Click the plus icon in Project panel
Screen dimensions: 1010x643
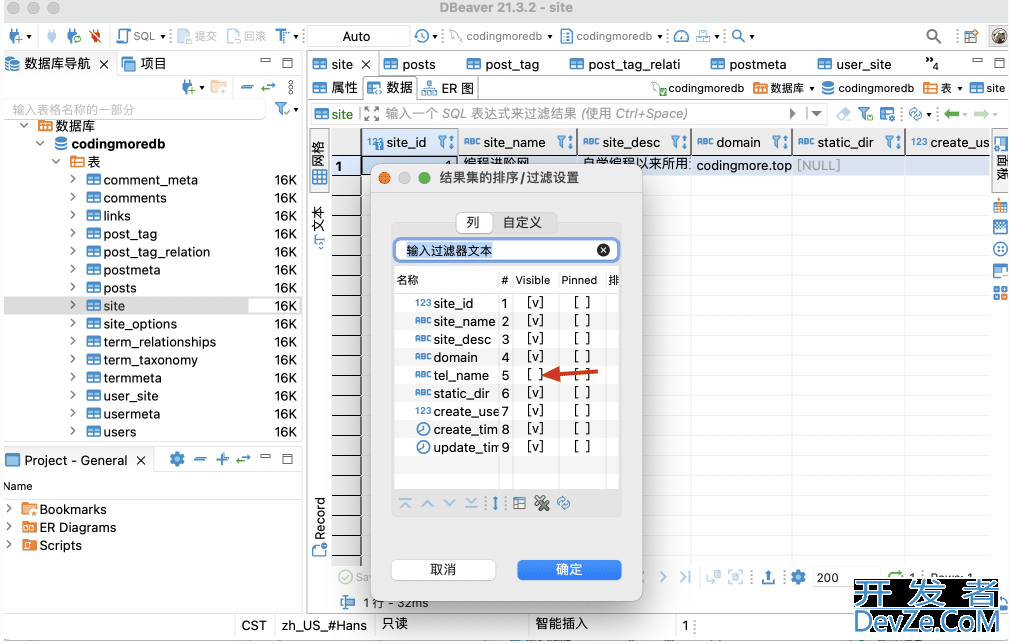pyautogui.click(x=222, y=459)
